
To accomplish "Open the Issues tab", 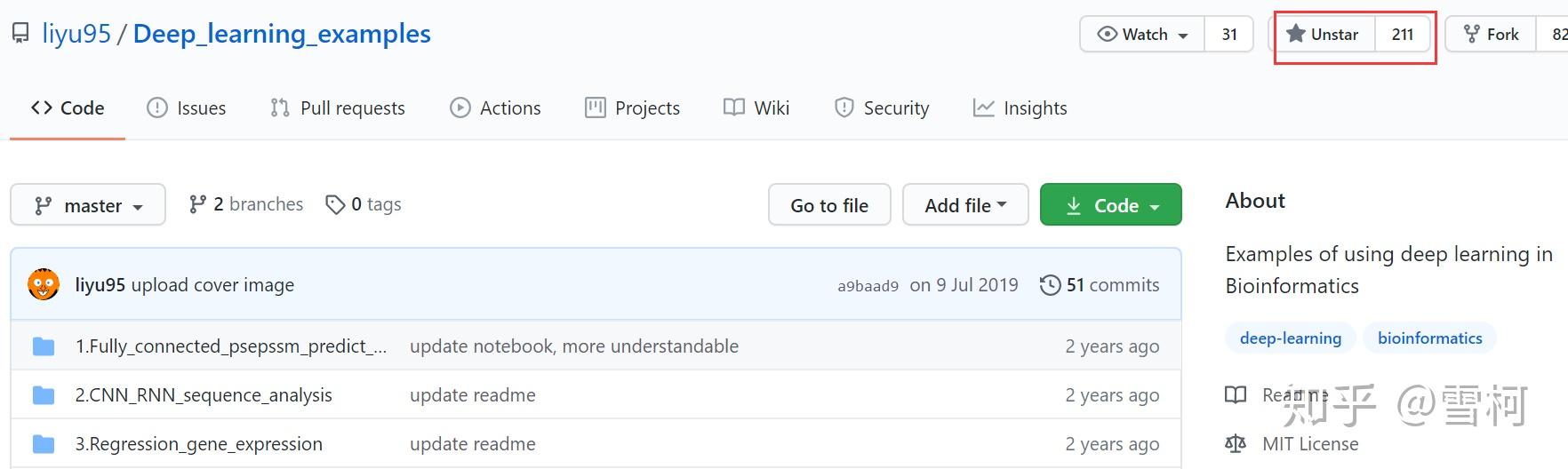I will click(187, 108).
